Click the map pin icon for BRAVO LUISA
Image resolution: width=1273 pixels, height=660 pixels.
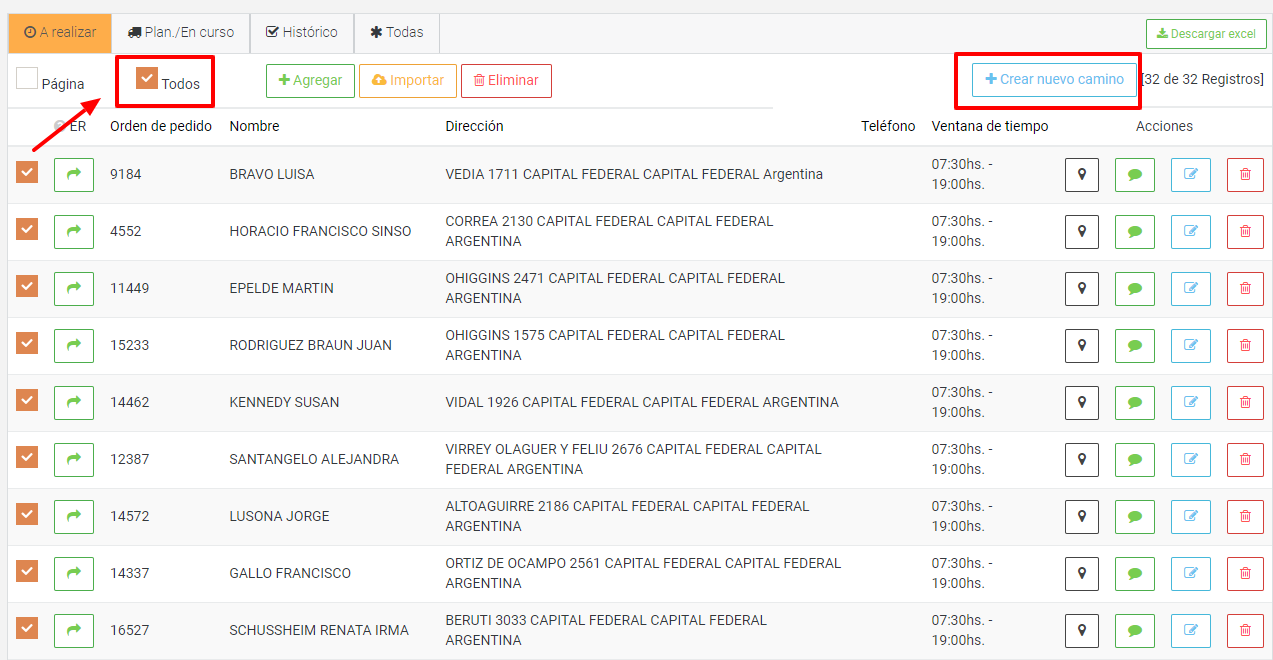click(1081, 175)
